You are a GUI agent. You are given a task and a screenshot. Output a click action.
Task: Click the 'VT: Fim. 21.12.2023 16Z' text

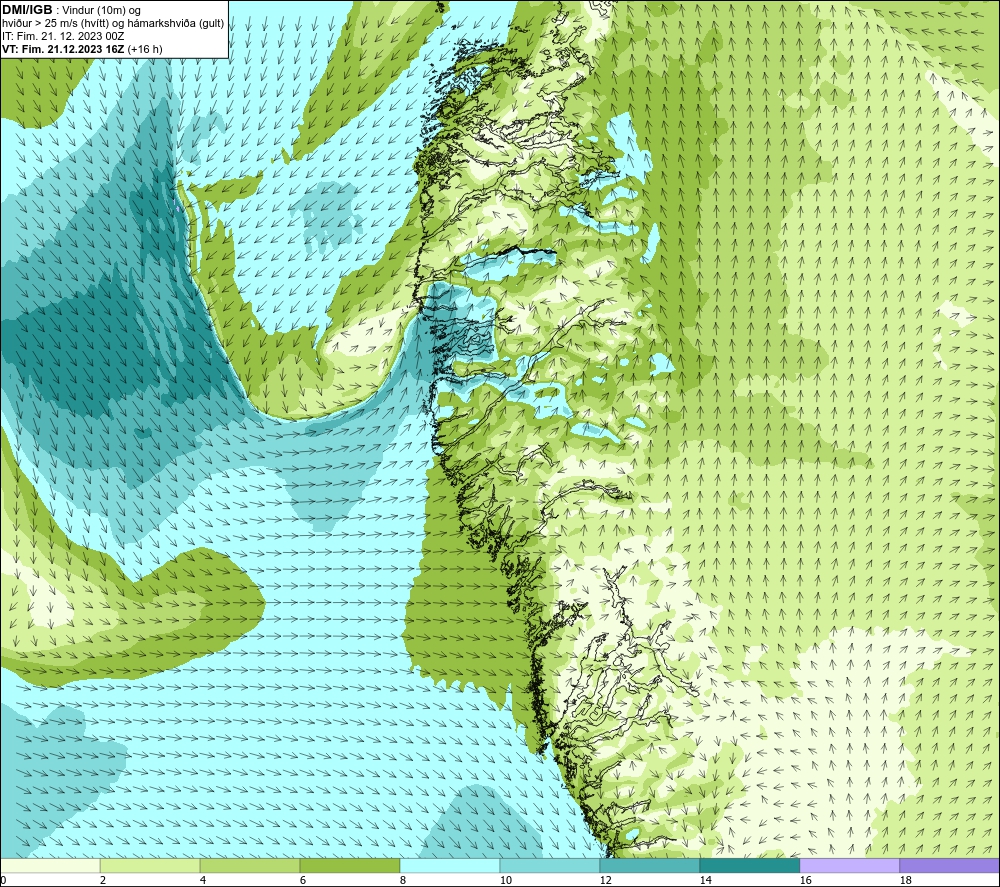point(64,49)
